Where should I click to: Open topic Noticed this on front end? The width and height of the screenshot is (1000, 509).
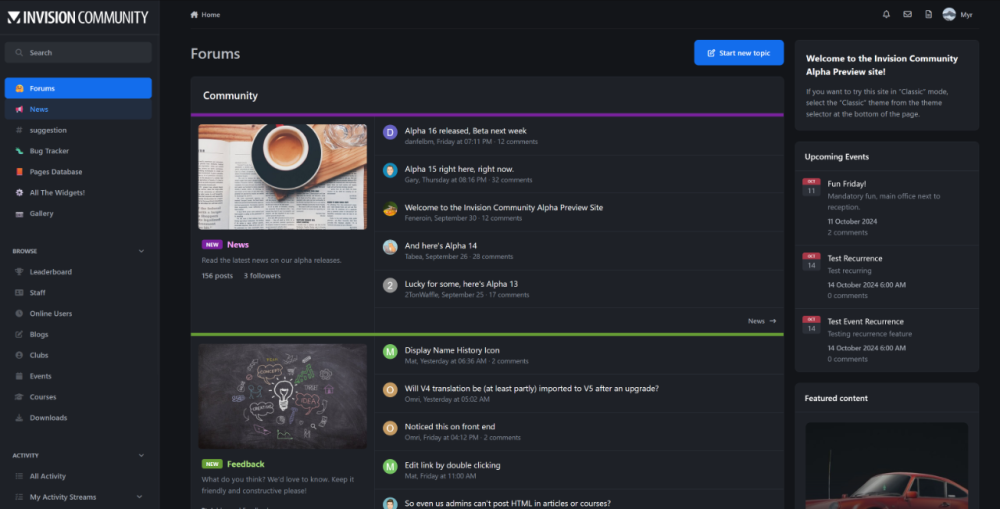[450, 427]
